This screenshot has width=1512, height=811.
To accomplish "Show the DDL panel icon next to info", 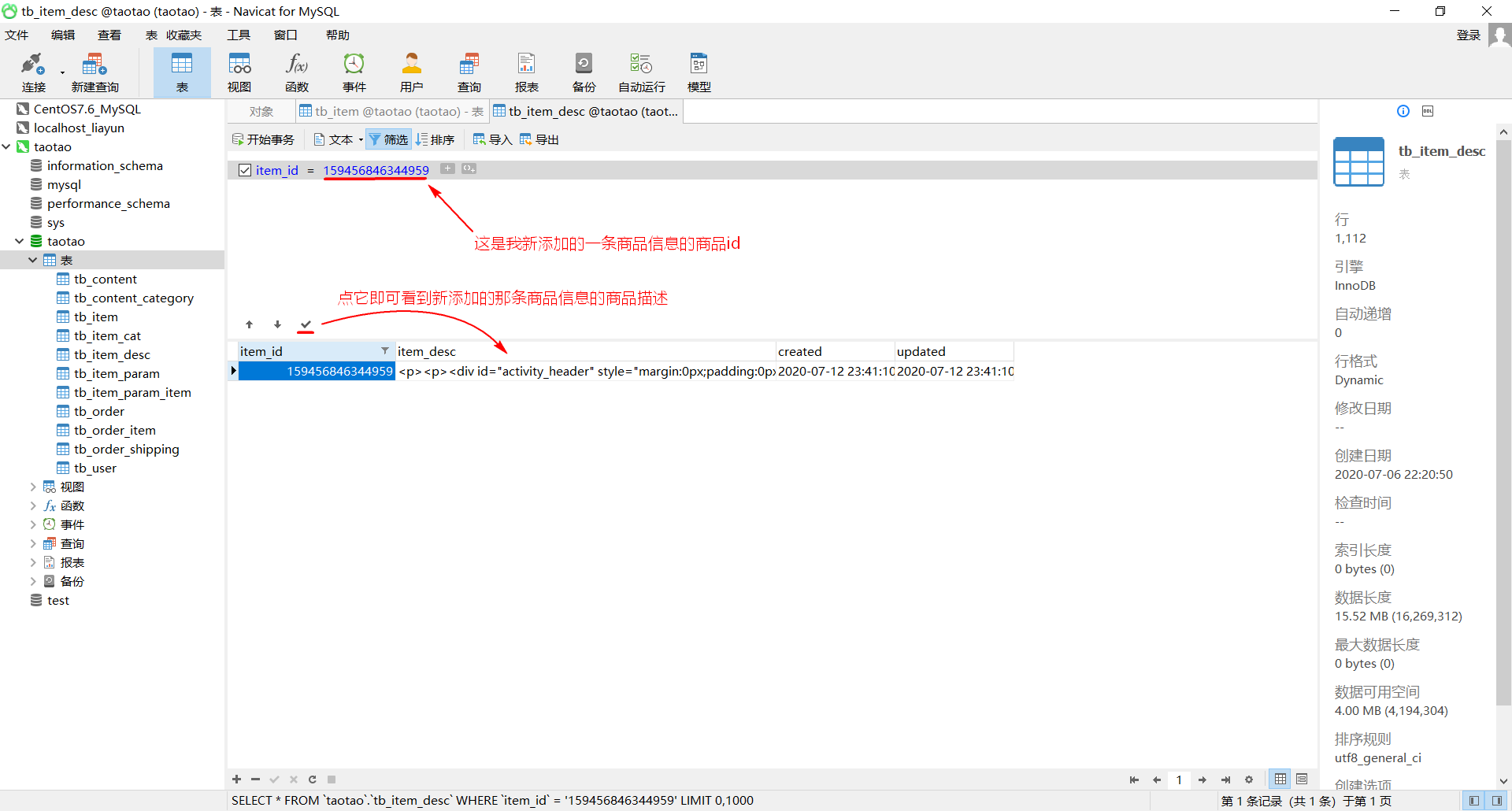I will [1428, 111].
